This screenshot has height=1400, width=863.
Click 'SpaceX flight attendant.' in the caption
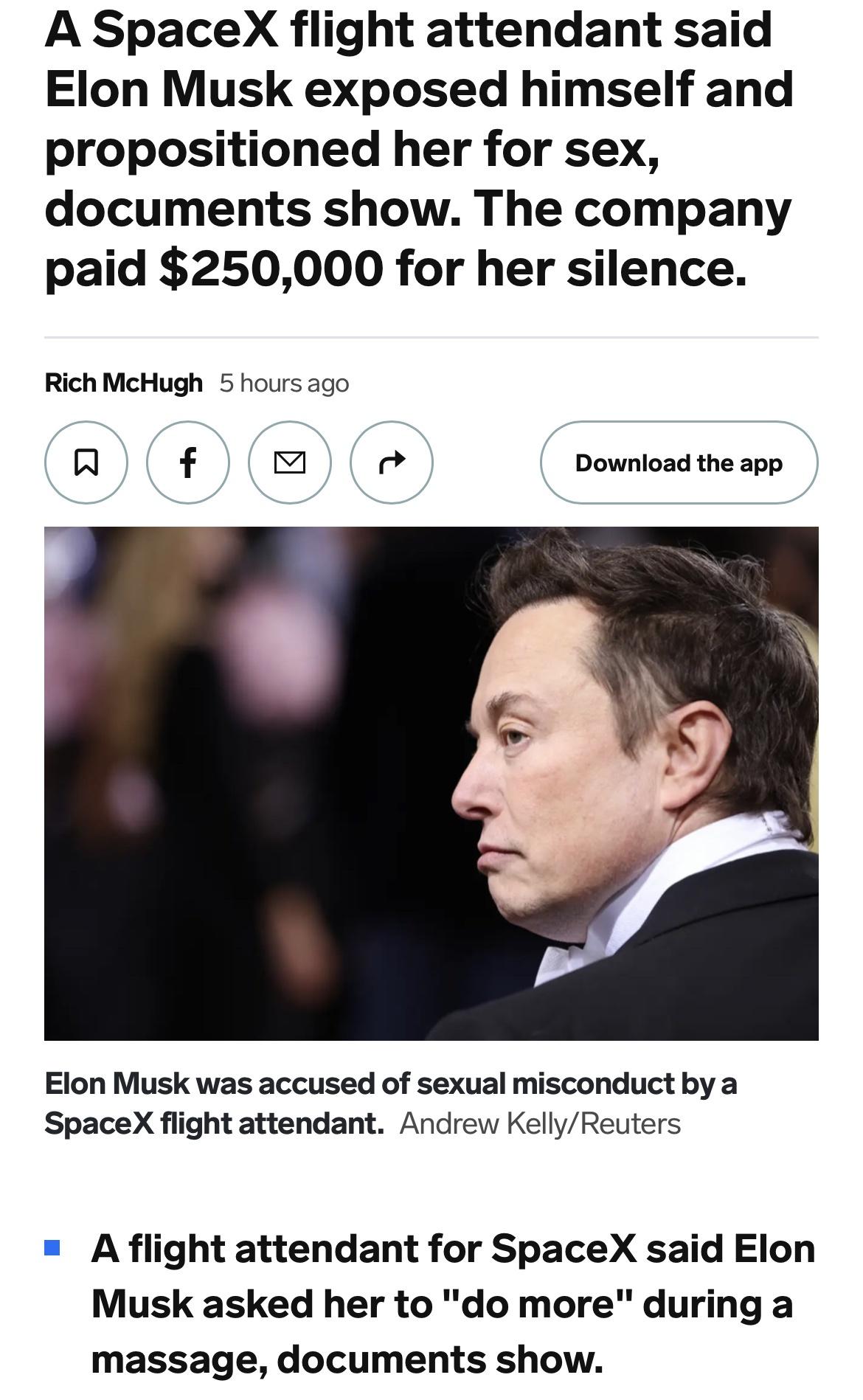[214, 1123]
